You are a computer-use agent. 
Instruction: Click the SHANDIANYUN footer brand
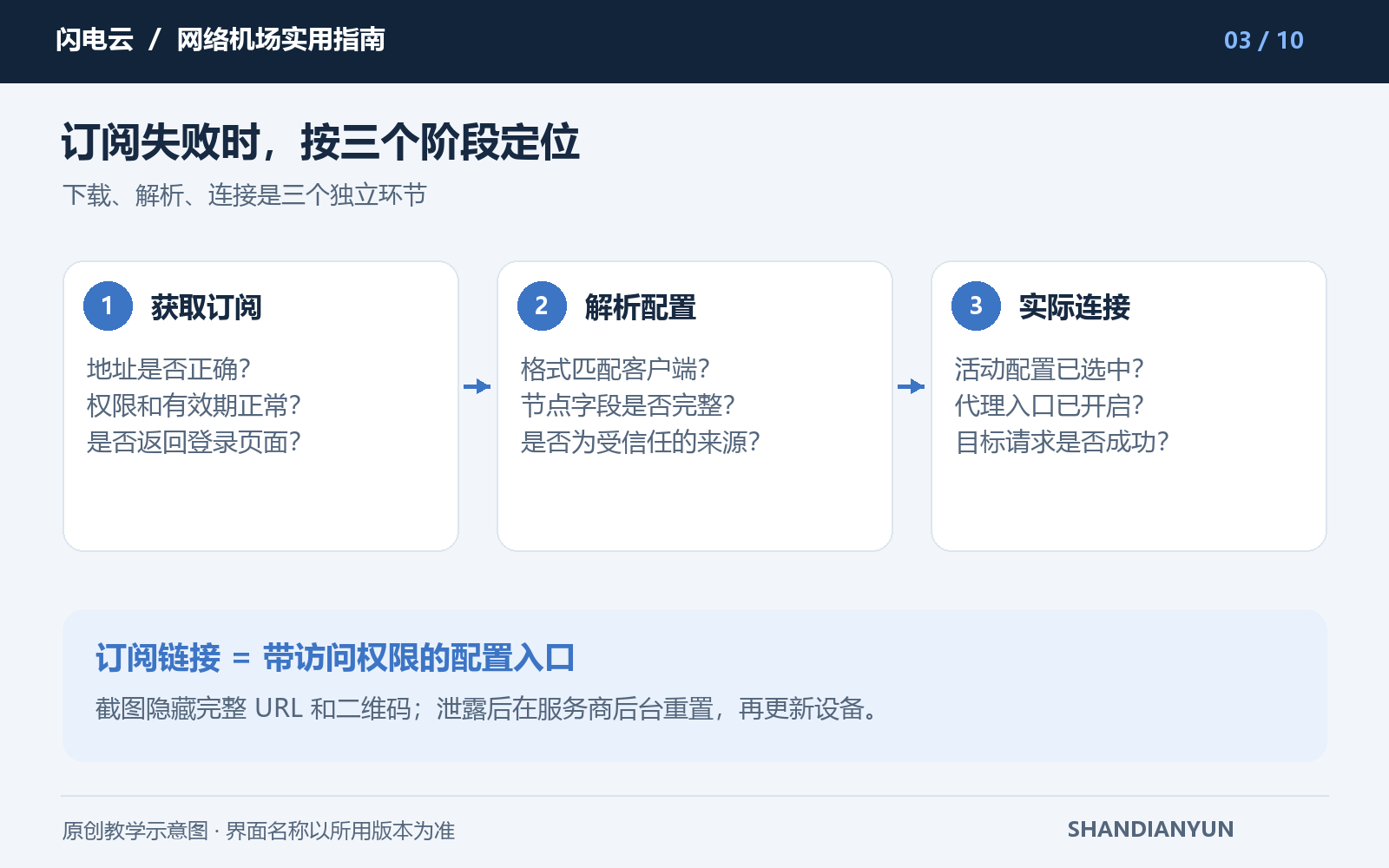click(x=1150, y=829)
